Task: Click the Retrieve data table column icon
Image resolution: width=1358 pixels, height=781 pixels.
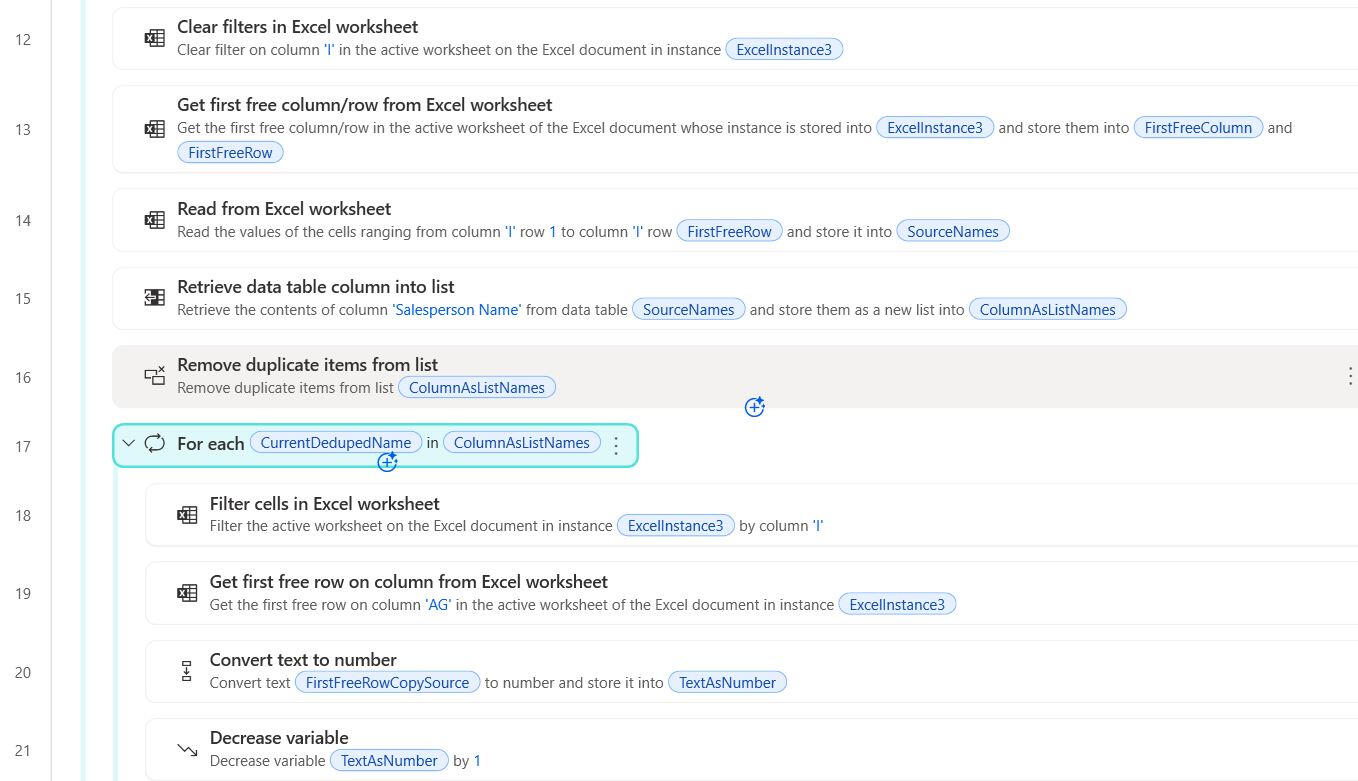Action: pos(154,298)
